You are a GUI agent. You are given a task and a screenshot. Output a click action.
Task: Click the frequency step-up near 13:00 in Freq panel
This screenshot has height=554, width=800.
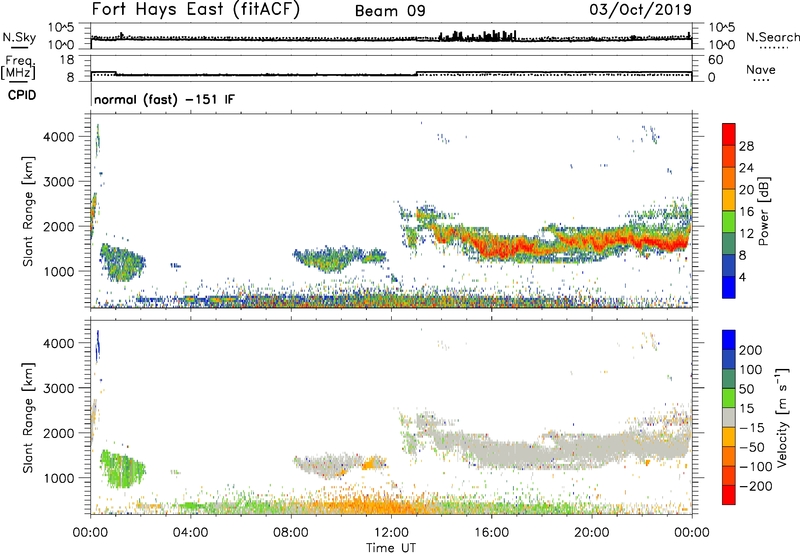(x=417, y=73)
